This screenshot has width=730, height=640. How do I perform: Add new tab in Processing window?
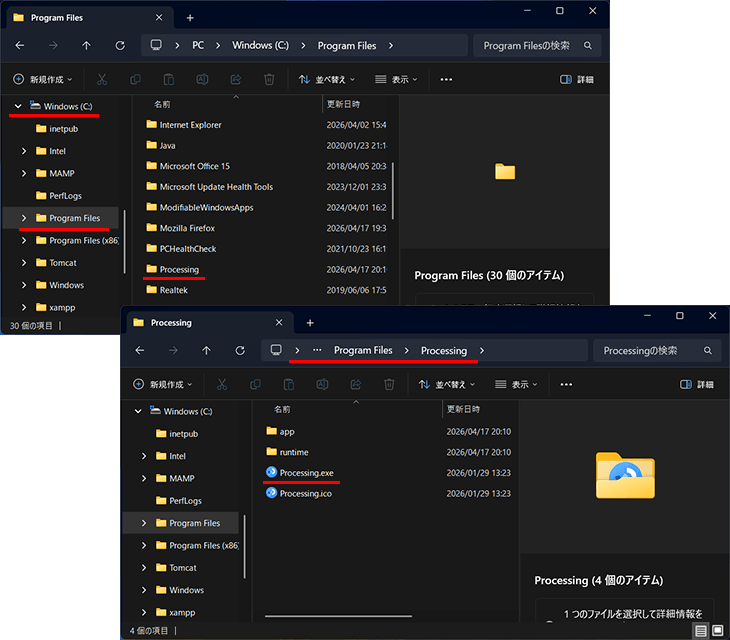[310, 323]
